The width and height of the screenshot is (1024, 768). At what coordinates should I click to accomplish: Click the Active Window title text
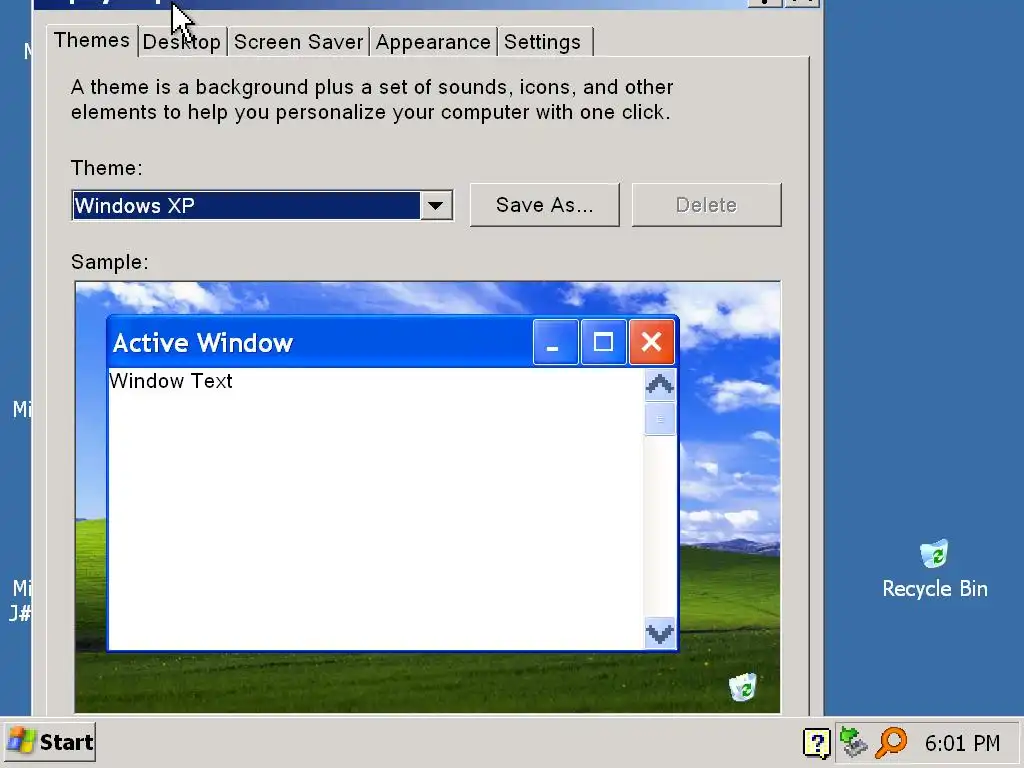tap(203, 343)
